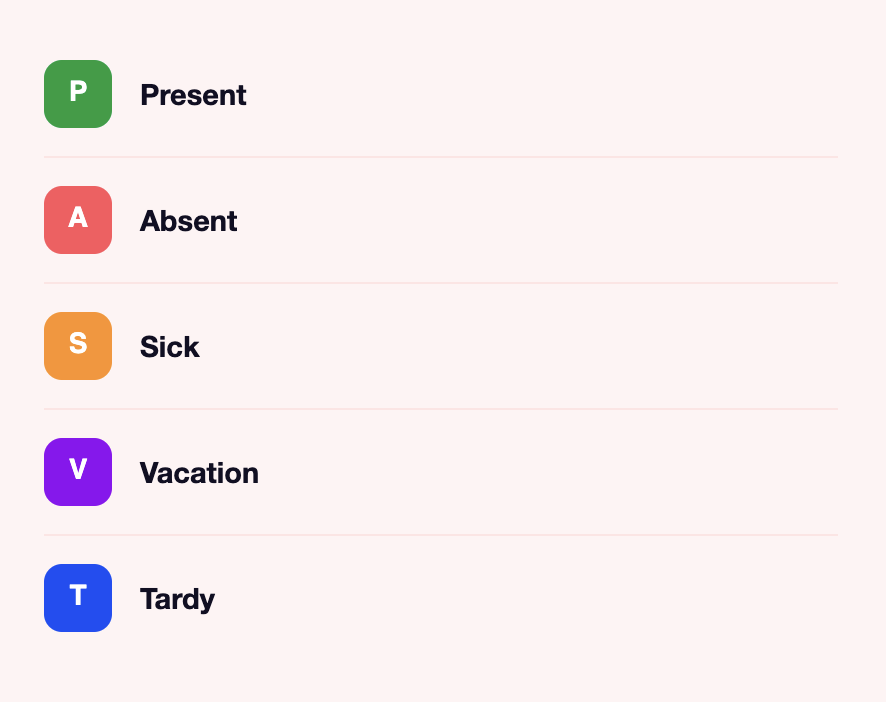Tap the blue T Tardy icon
The width and height of the screenshot is (886, 702).
pyautogui.click(x=78, y=598)
